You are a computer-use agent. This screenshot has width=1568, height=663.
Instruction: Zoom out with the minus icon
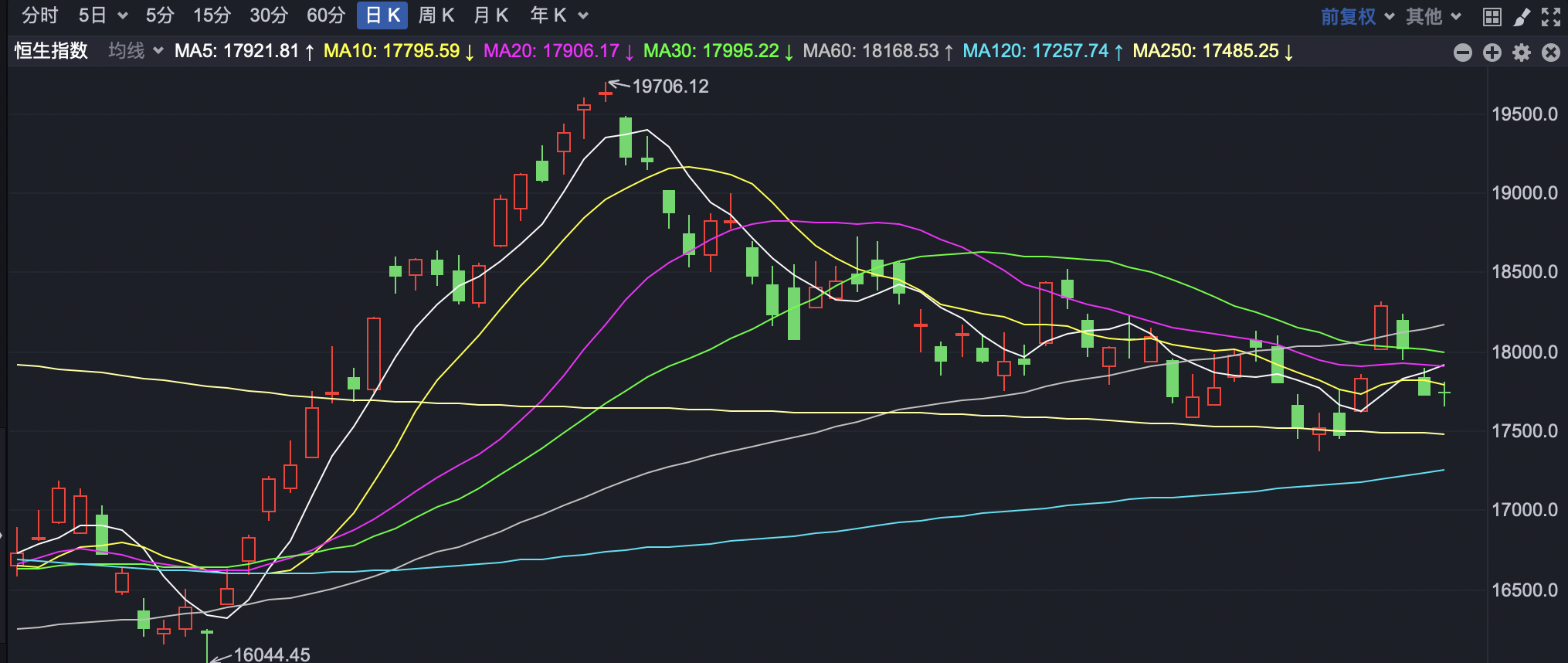click(x=1462, y=53)
